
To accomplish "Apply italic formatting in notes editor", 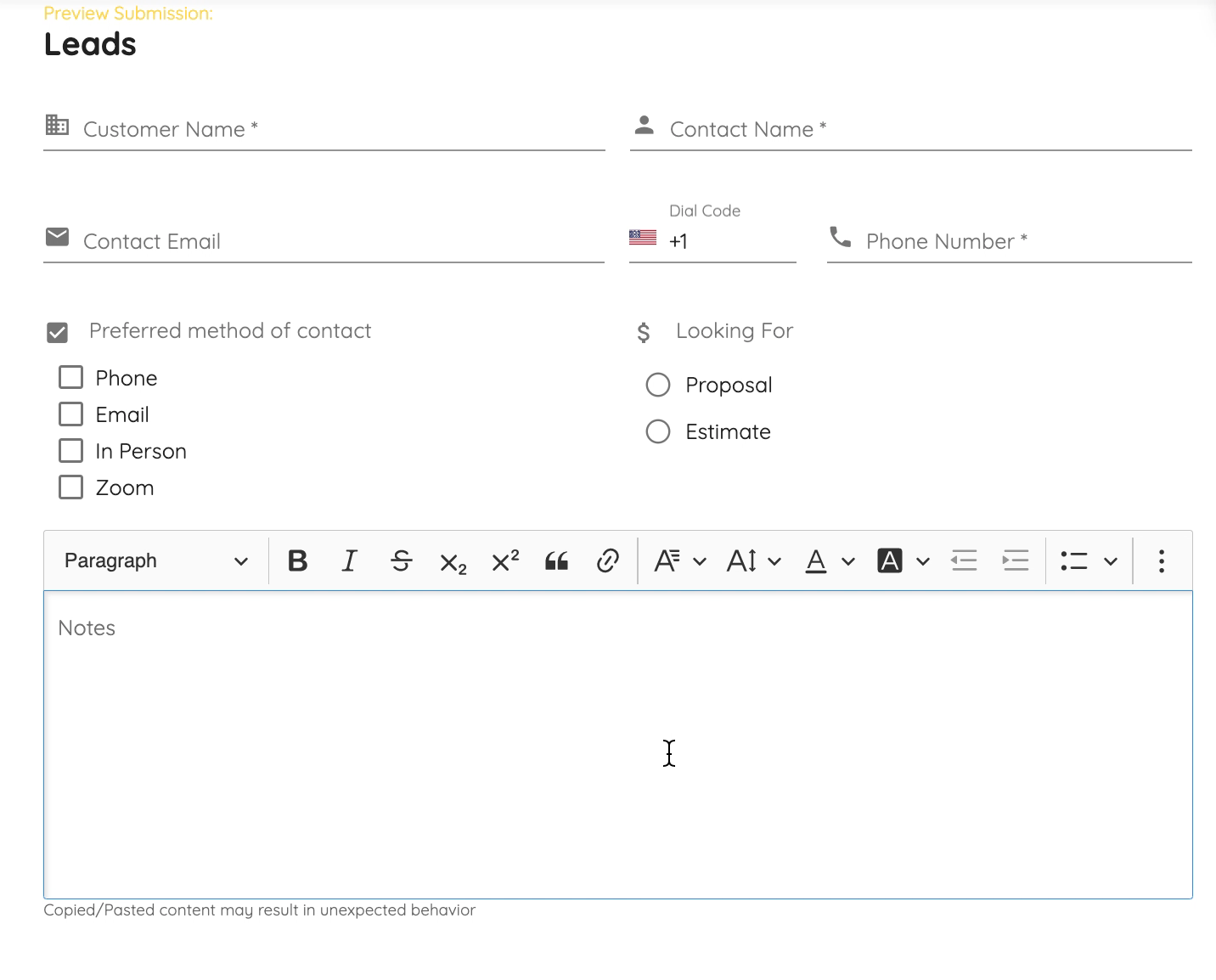I will [349, 560].
